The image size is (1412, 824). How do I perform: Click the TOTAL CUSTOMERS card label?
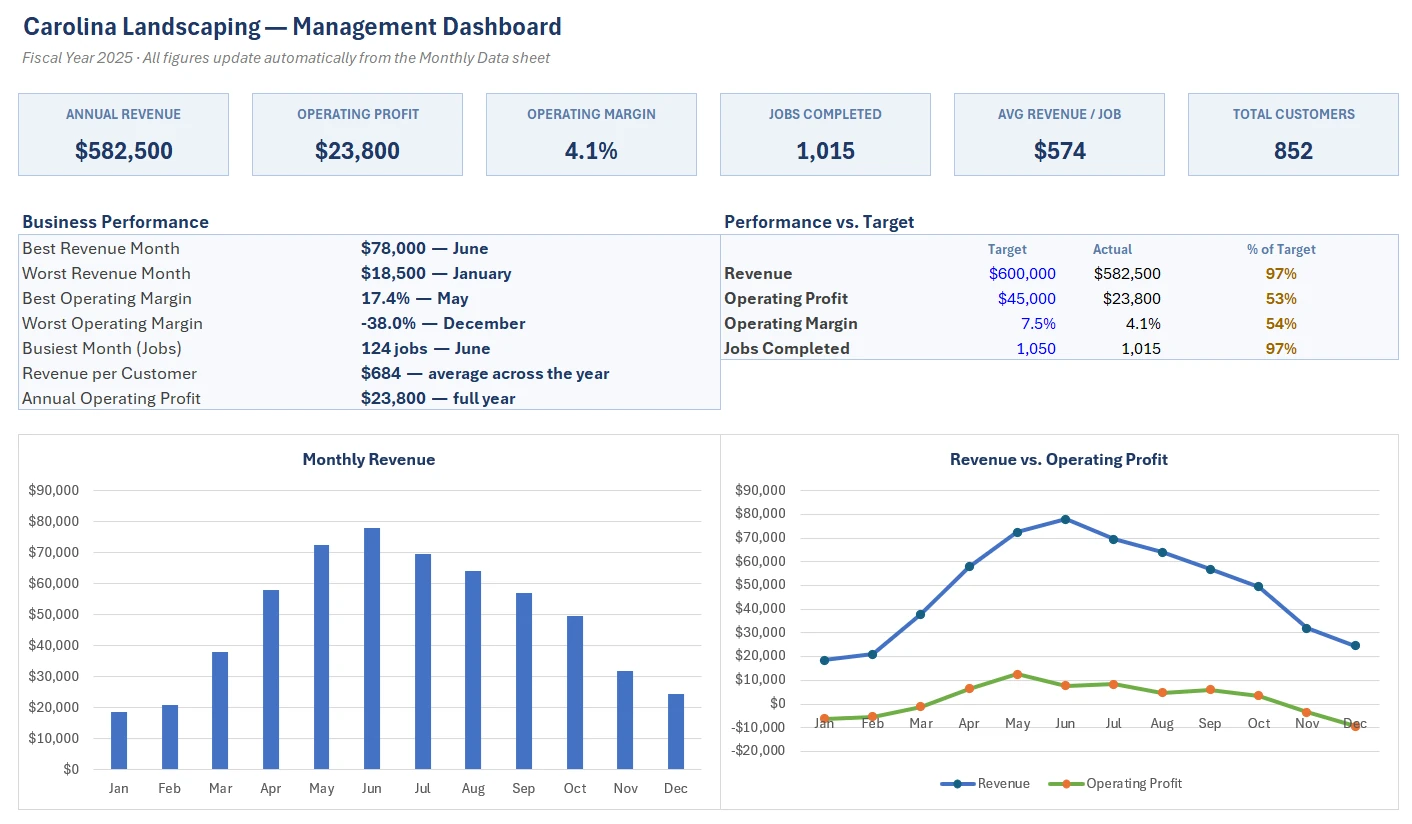(x=1293, y=114)
